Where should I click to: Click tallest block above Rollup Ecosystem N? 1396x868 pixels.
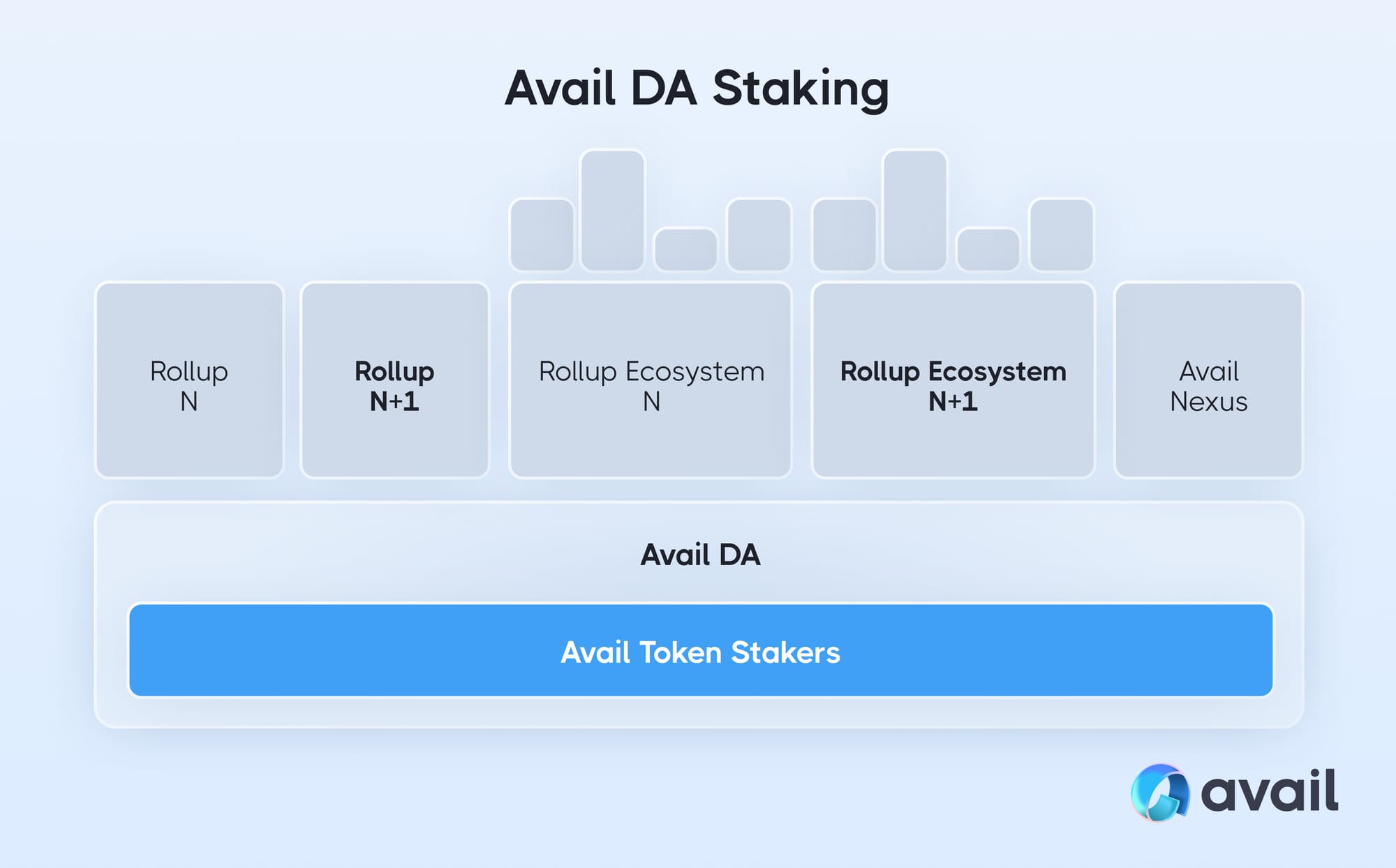coord(612,210)
